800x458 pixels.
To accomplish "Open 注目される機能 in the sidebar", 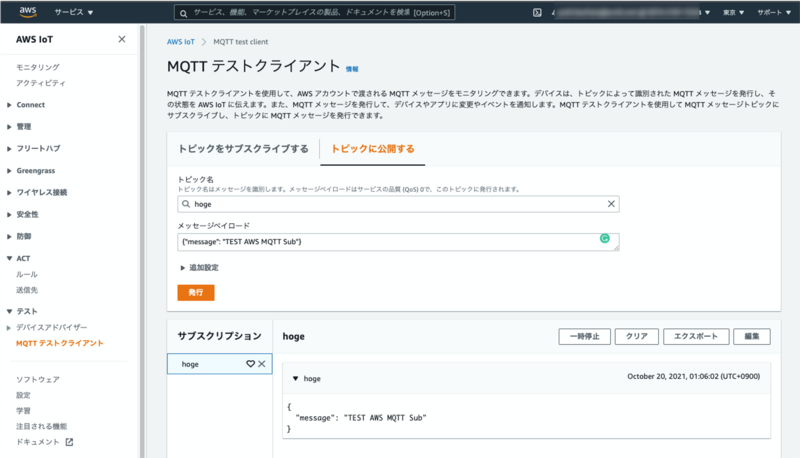I will [41, 426].
